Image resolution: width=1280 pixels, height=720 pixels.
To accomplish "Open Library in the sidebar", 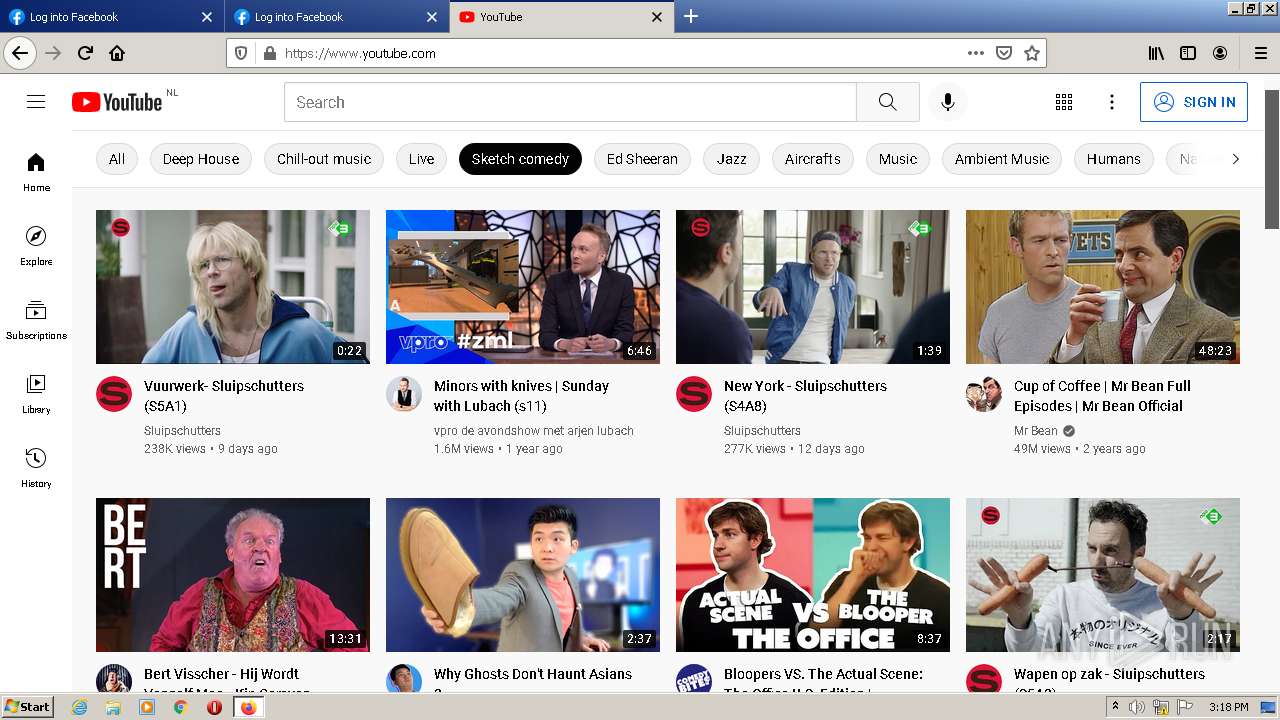I will coord(36,394).
